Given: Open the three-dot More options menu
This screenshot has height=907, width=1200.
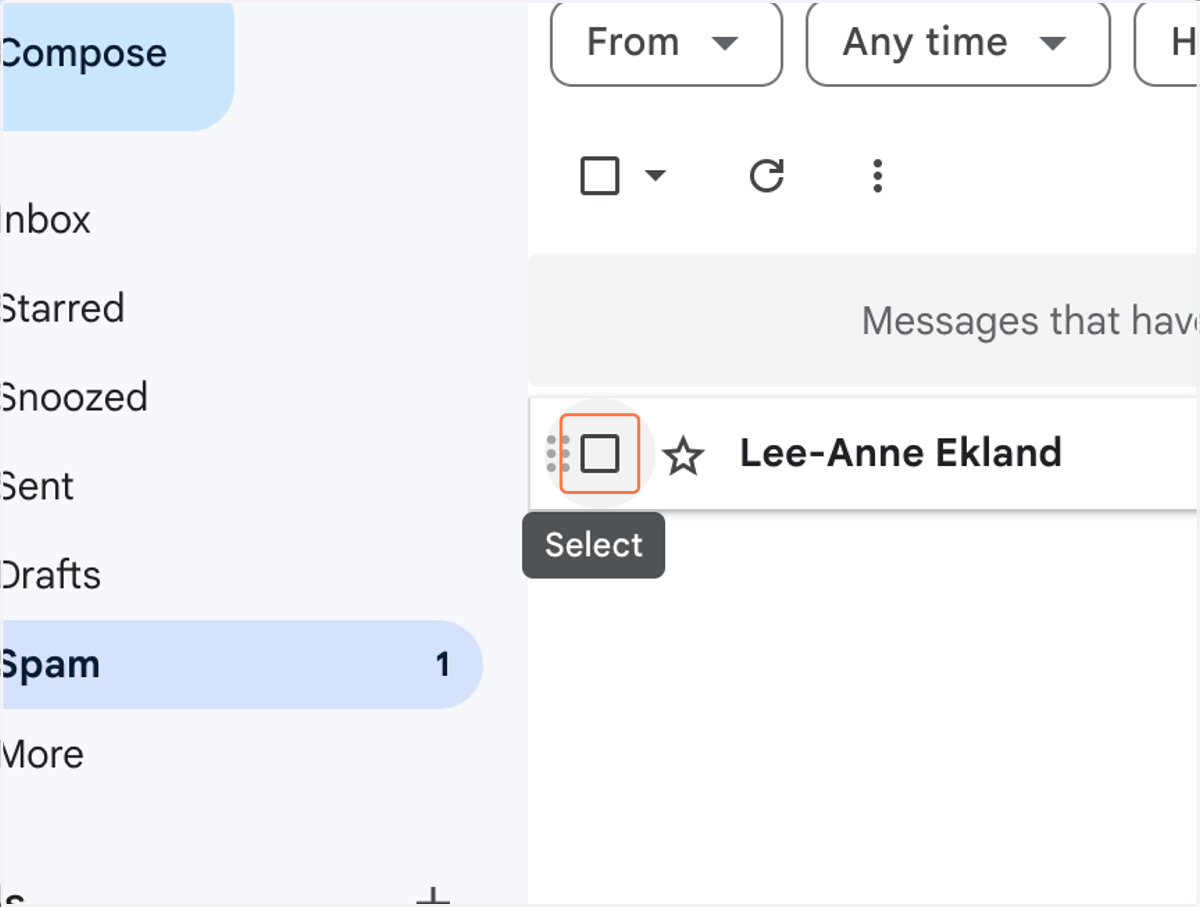Looking at the screenshot, I should pyautogui.click(x=877, y=176).
